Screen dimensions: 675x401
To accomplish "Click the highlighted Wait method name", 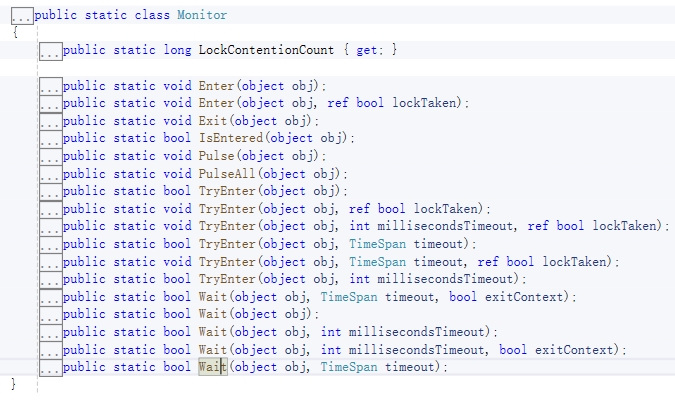I will [213, 368].
